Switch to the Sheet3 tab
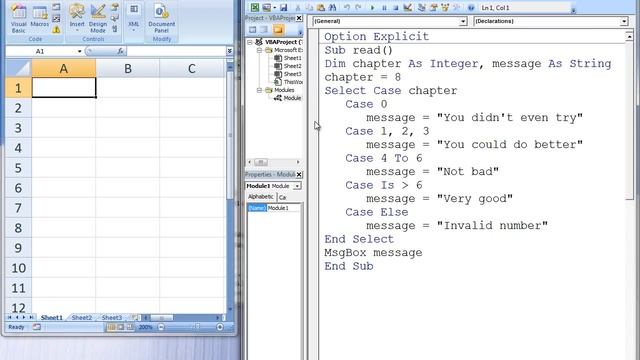 [111, 317]
